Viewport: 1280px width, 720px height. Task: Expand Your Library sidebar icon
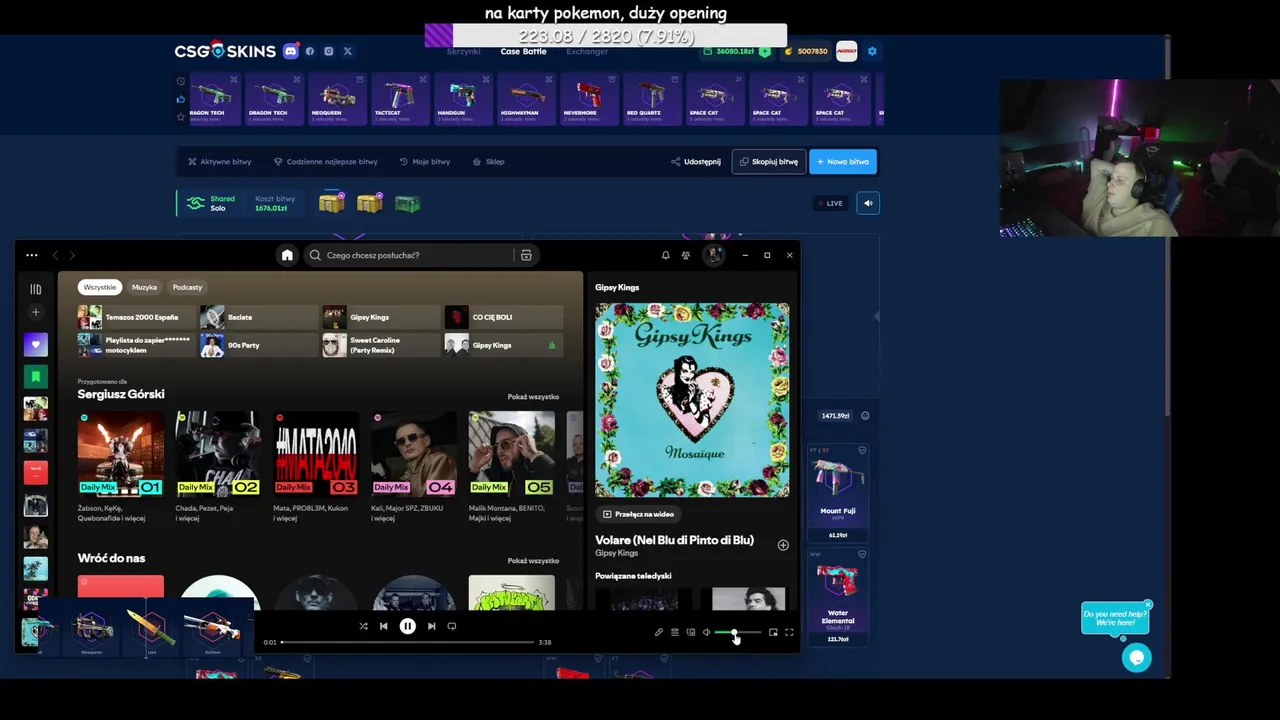pyautogui.click(x=35, y=289)
